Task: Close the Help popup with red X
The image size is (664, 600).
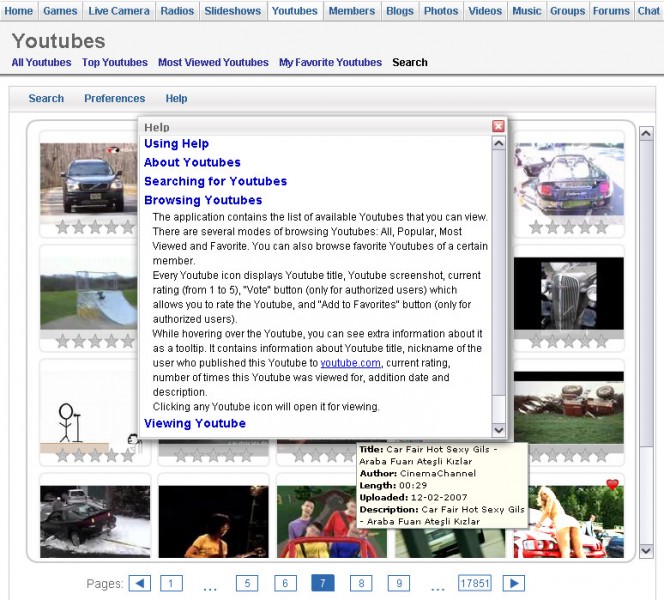Action: click(x=498, y=126)
